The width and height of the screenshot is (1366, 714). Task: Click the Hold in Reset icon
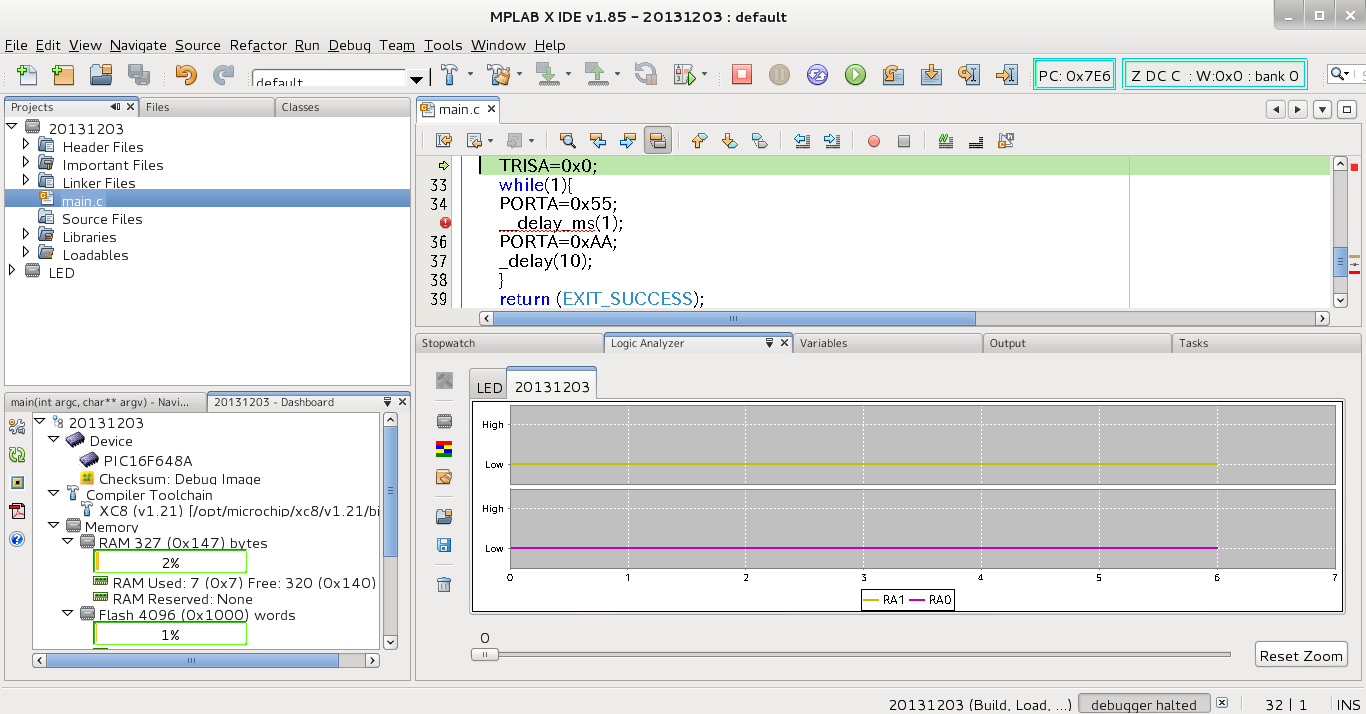coord(646,75)
